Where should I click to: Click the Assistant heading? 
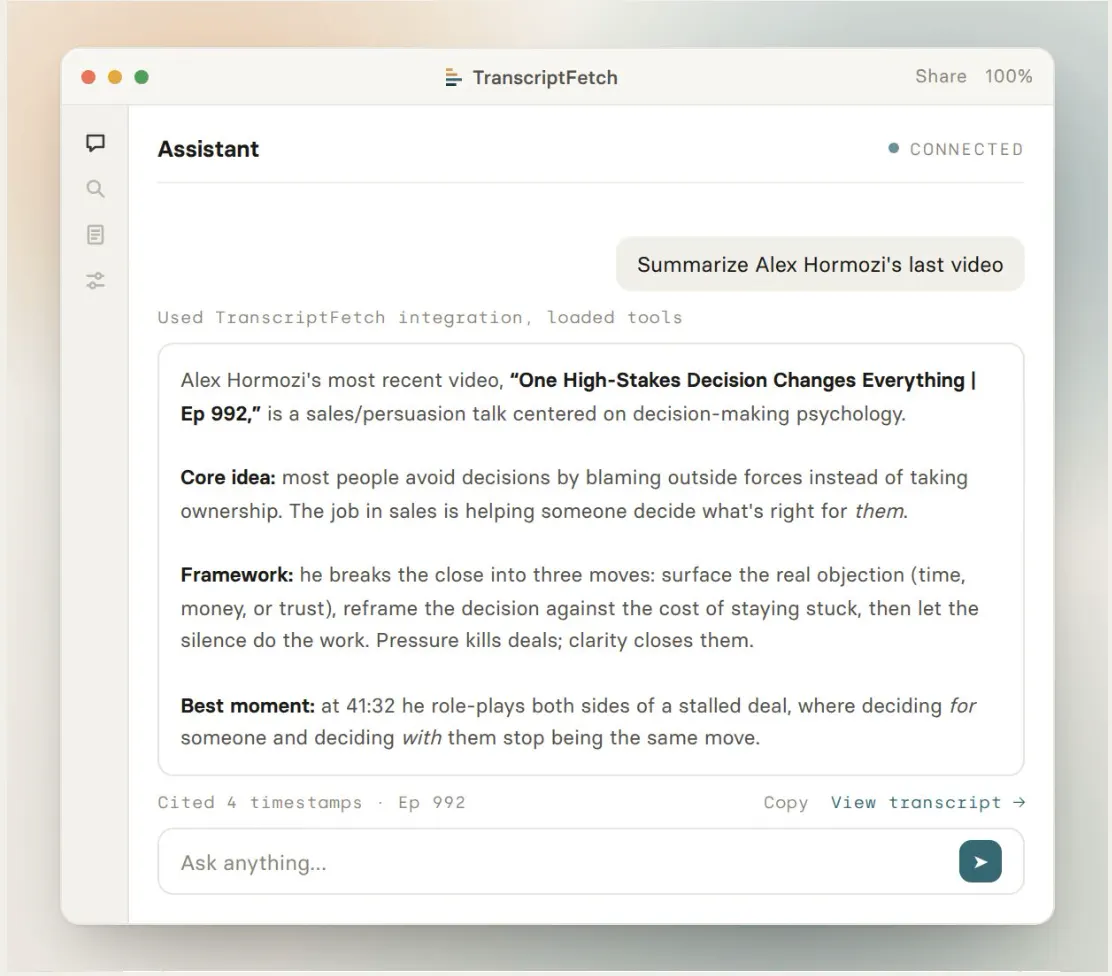(208, 149)
